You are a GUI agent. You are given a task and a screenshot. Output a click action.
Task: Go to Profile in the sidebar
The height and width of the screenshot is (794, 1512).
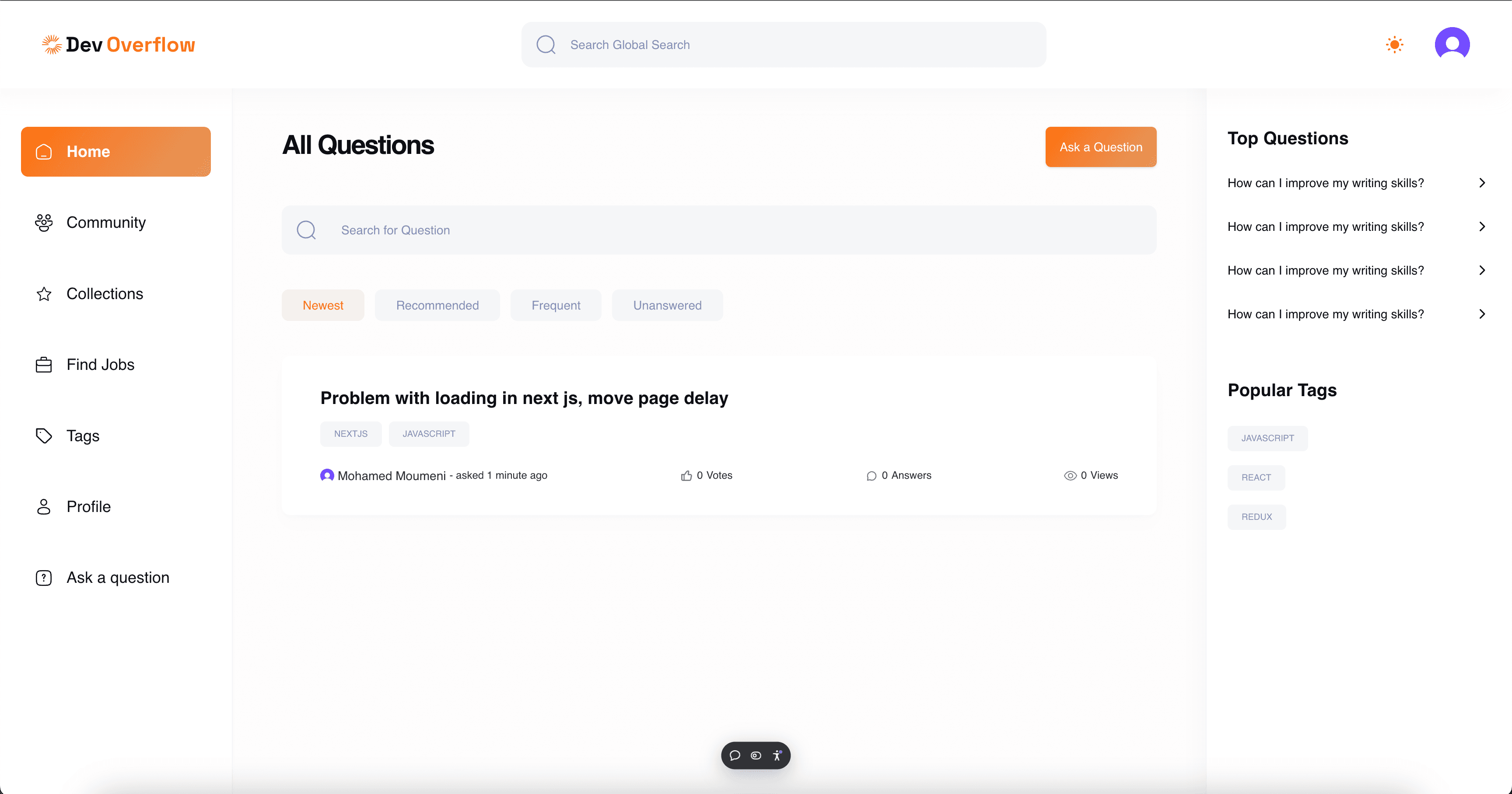click(88, 507)
